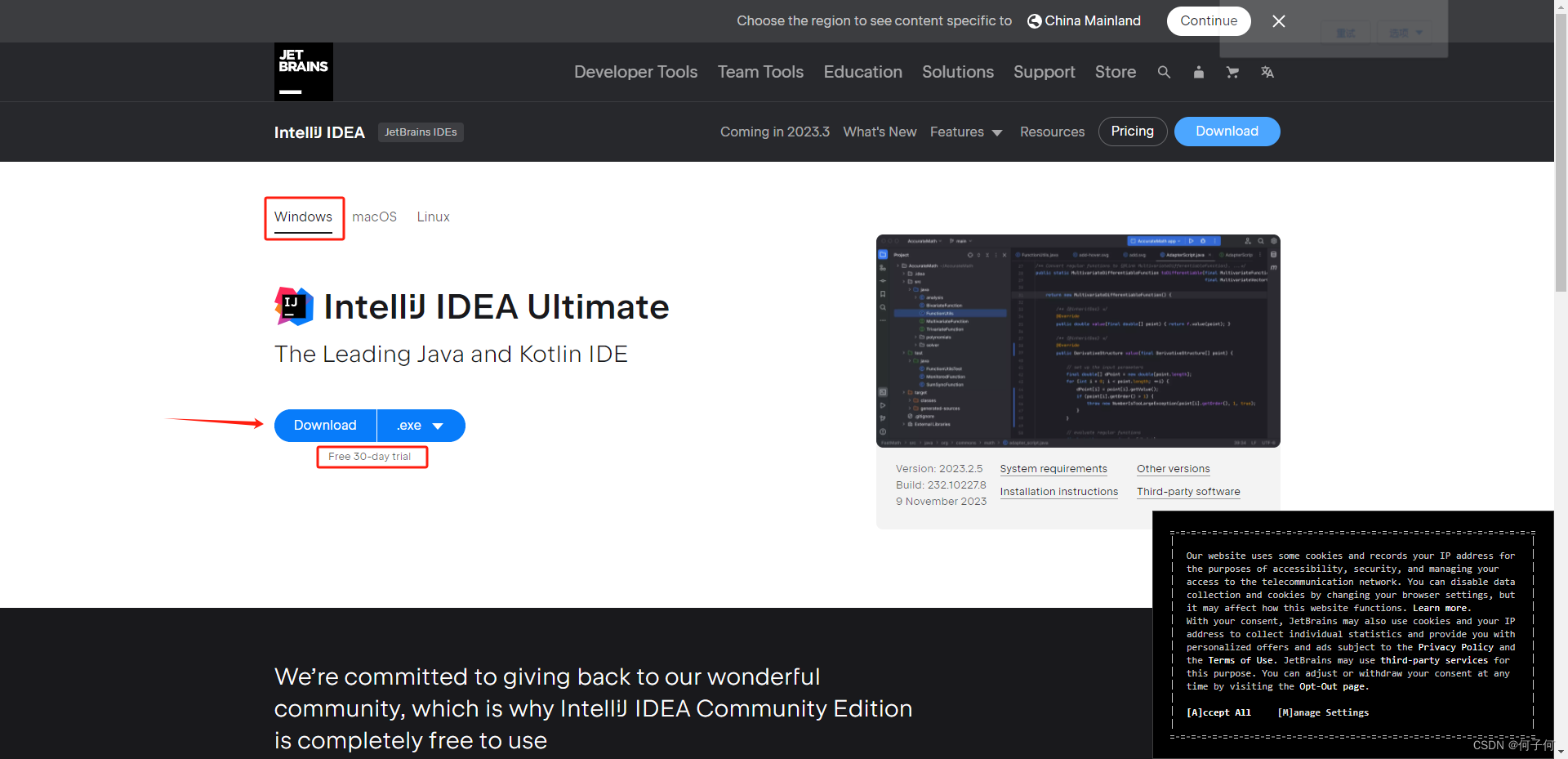1568x759 pixels.
Task: Open the Support menu
Action: pyautogui.click(x=1044, y=72)
